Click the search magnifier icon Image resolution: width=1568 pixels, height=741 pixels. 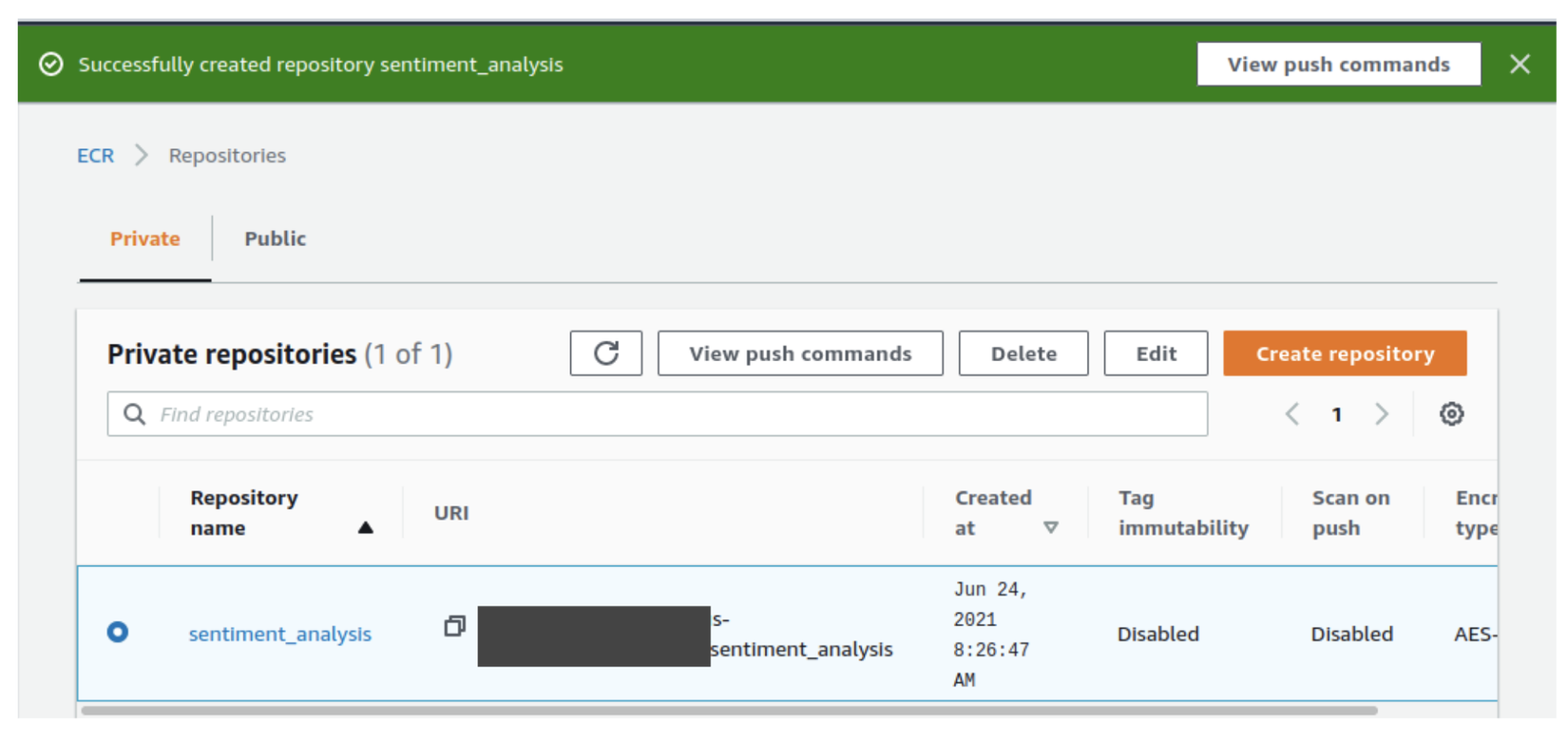point(135,414)
